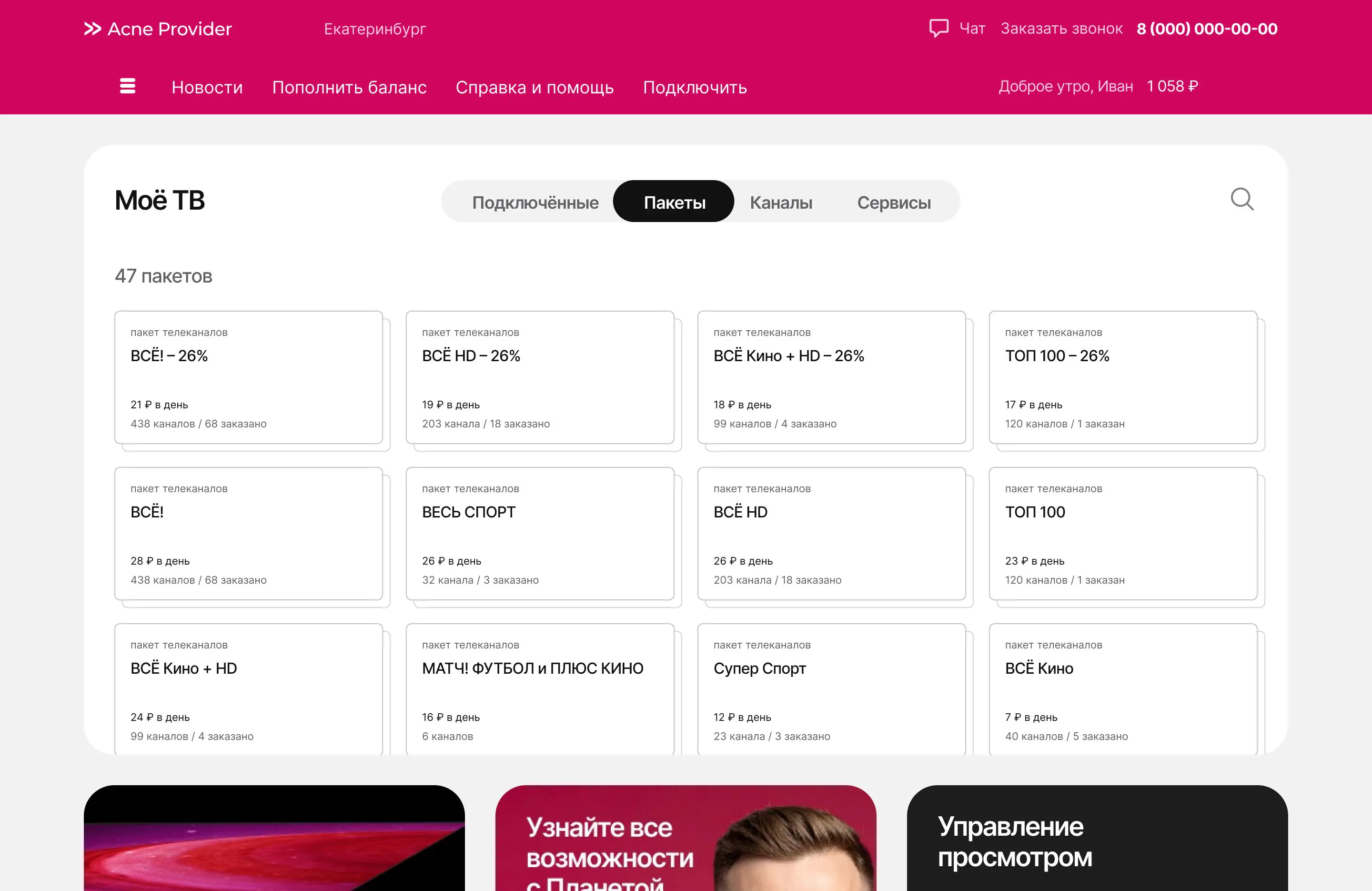Open the Узнайте все возможности banner

[686, 838]
